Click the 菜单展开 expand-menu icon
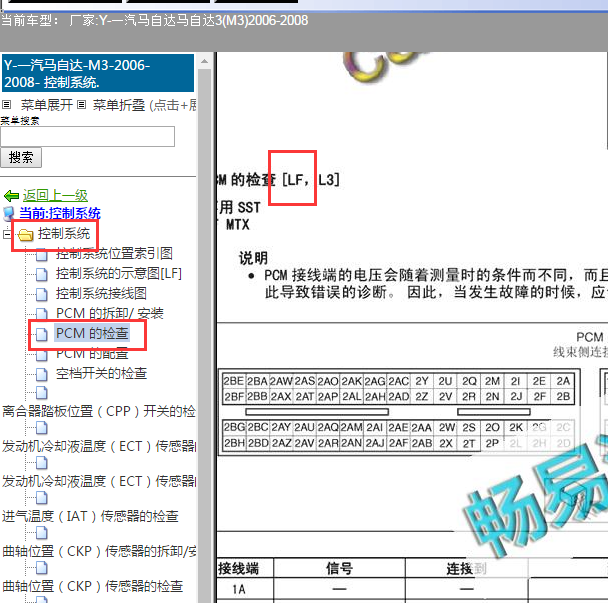This screenshot has width=608, height=603. pyautogui.click(x=7, y=105)
